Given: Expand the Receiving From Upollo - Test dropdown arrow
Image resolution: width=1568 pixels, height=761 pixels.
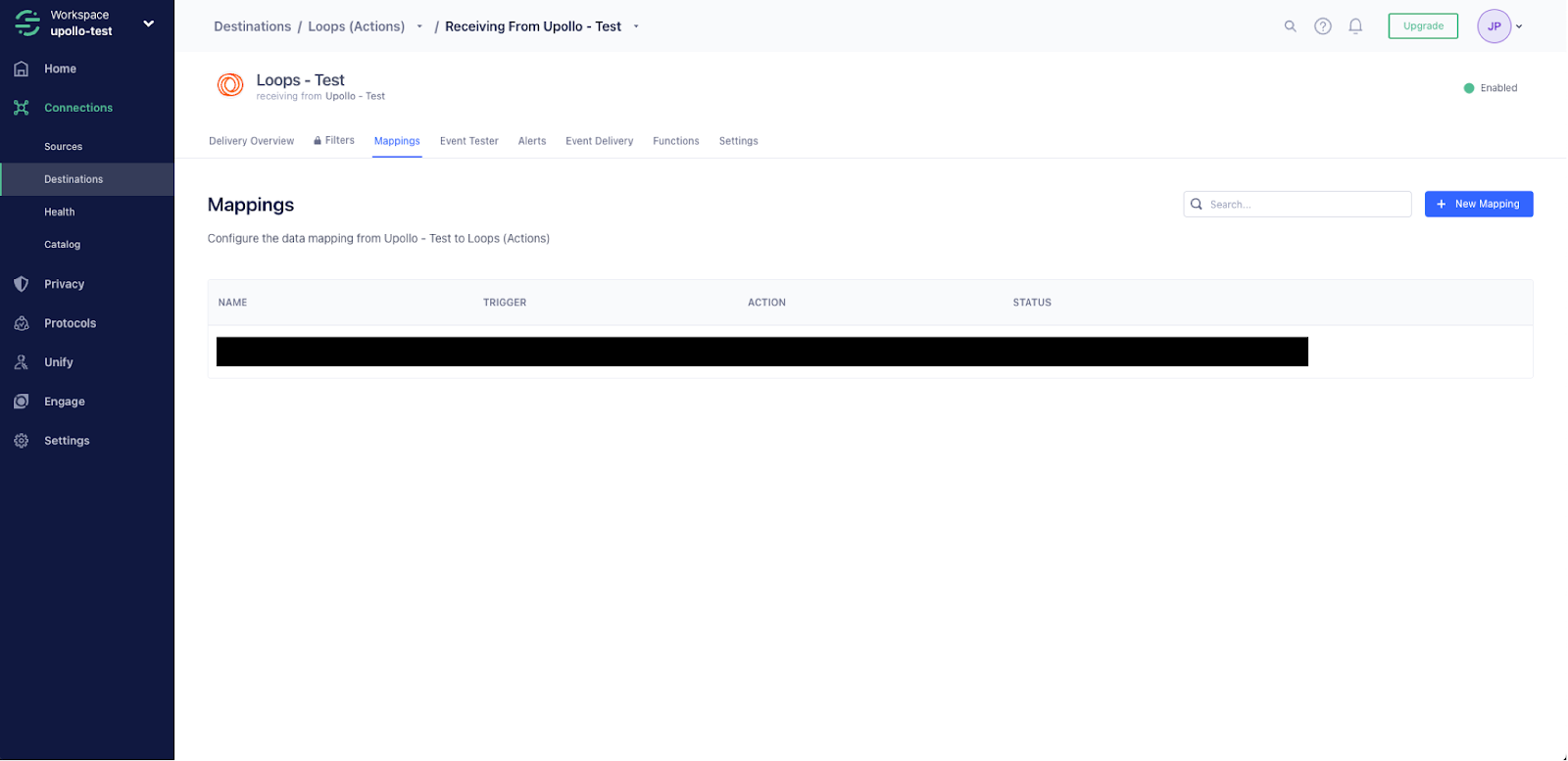Looking at the screenshot, I should click(636, 26).
